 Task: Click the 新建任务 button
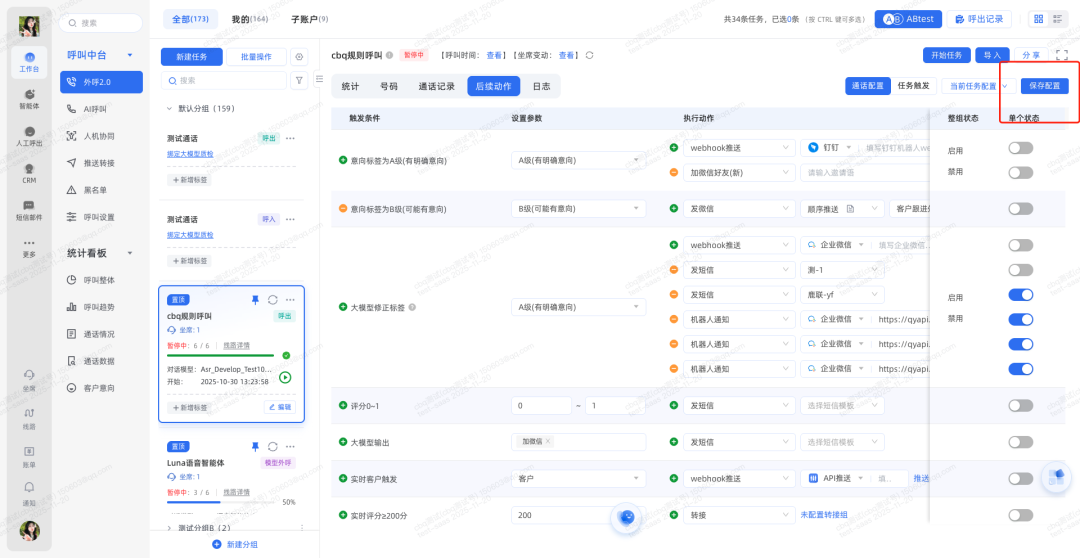[x=191, y=57]
